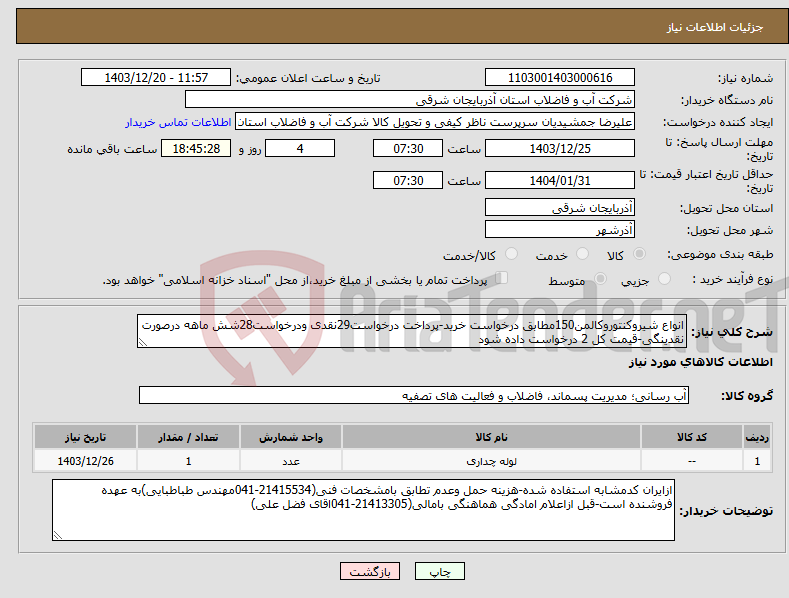Select the جزیی purchase type radio
789x598 pixels.
664,278
